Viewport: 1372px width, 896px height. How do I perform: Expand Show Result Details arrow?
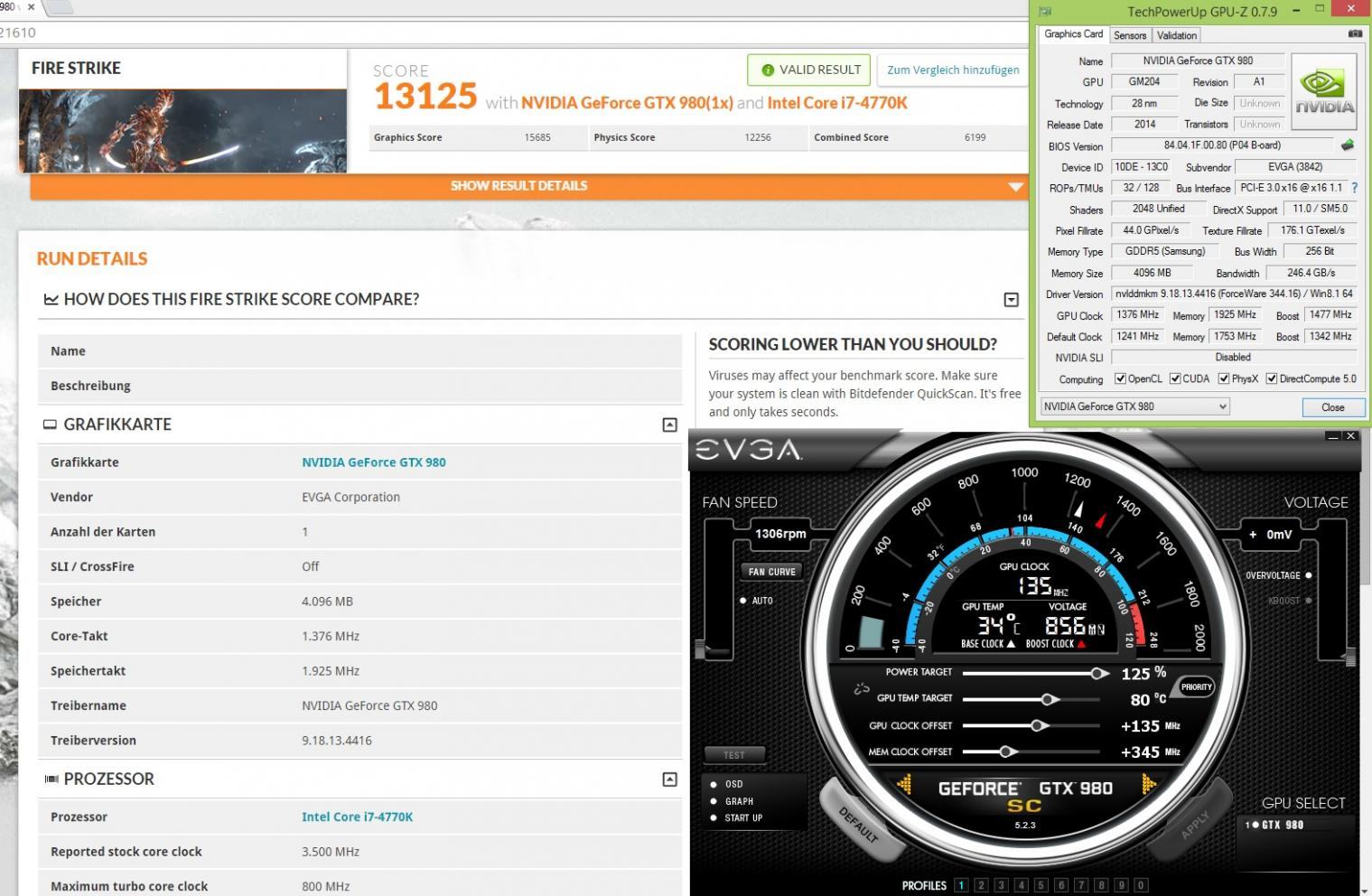tap(1015, 187)
